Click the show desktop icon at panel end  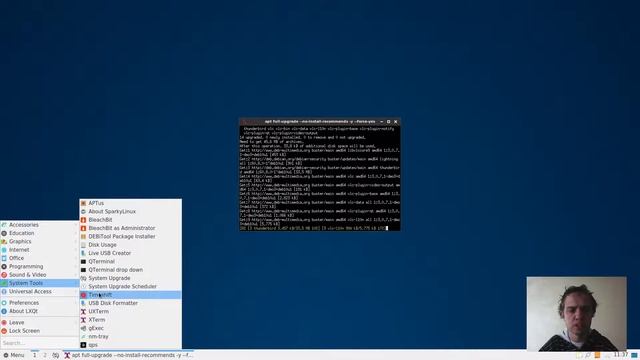pyautogui.click(x=635, y=356)
